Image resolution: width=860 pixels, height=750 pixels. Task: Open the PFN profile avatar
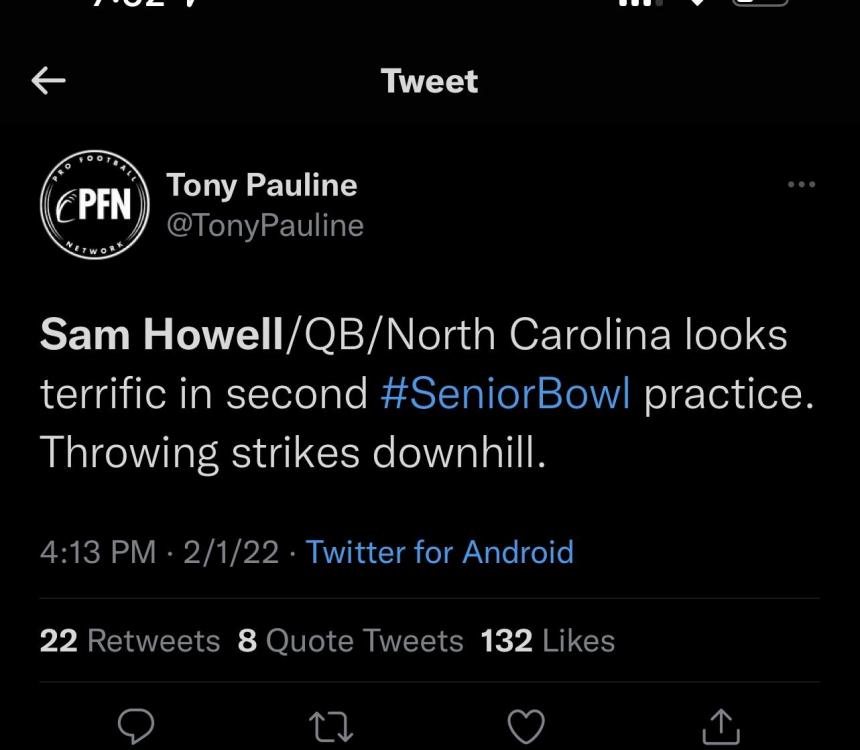pos(94,205)
